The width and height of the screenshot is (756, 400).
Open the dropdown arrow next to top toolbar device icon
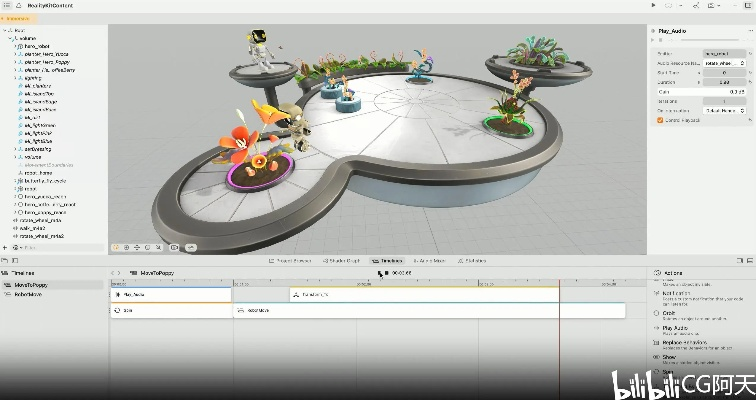[681, 5]
